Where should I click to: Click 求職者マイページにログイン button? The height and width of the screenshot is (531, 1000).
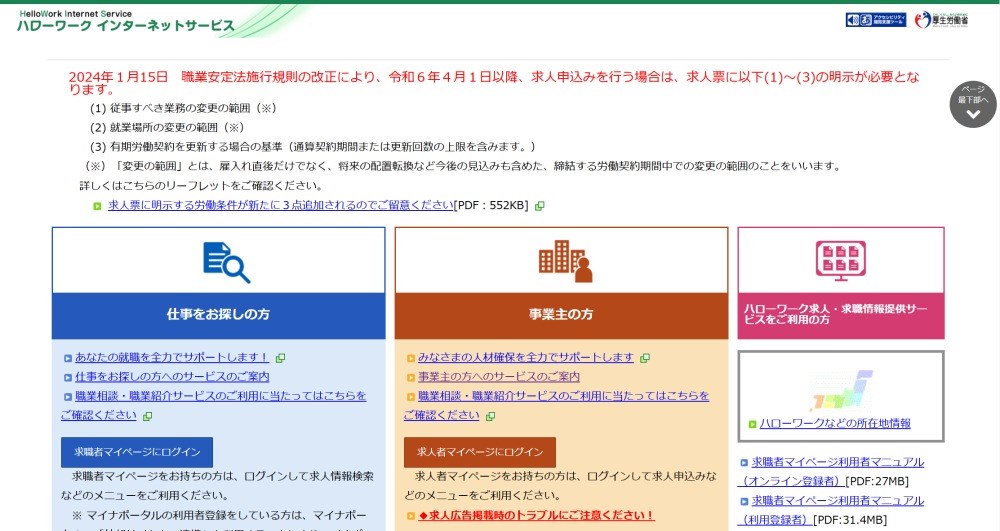coord(137,452)
